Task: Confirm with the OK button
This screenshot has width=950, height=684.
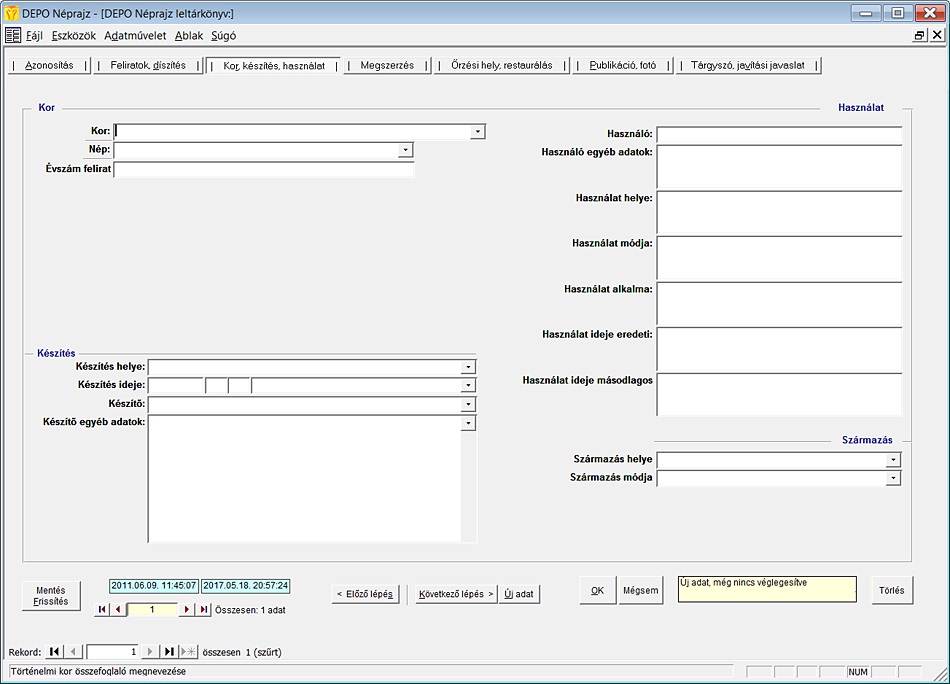Action: click(597, 590)
